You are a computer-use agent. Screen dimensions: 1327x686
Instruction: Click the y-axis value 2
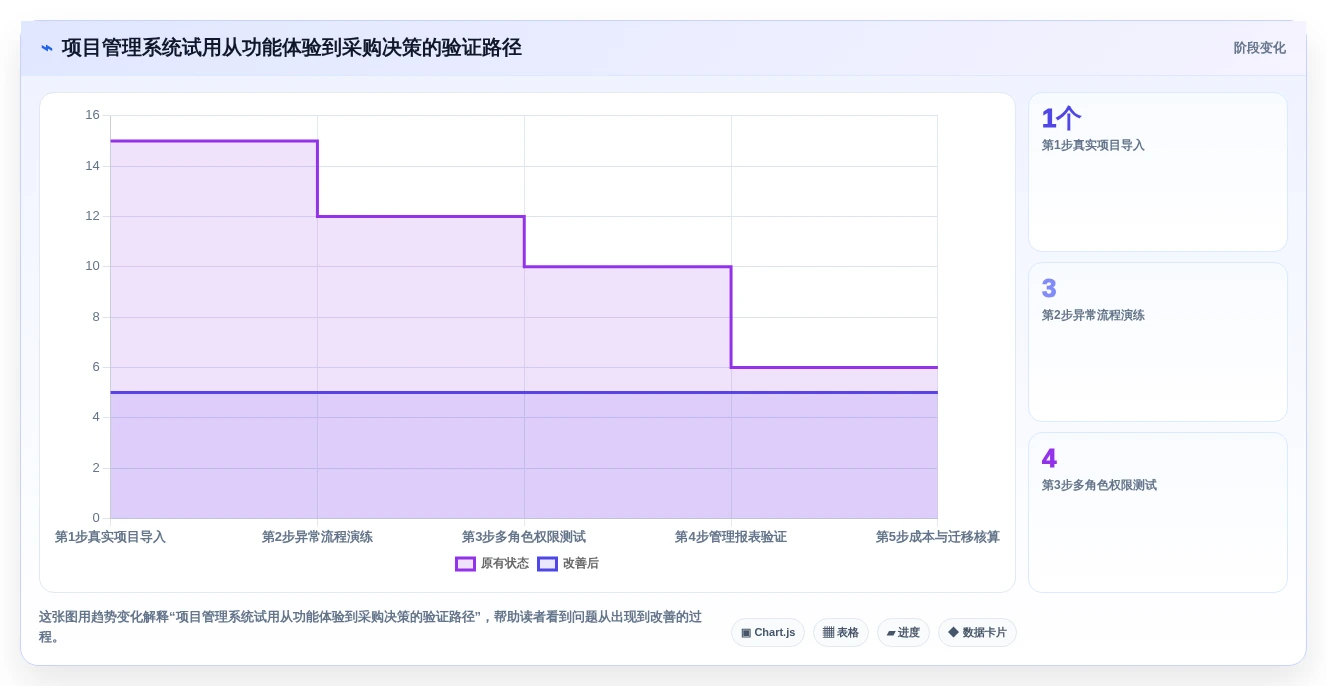point(96,468)
